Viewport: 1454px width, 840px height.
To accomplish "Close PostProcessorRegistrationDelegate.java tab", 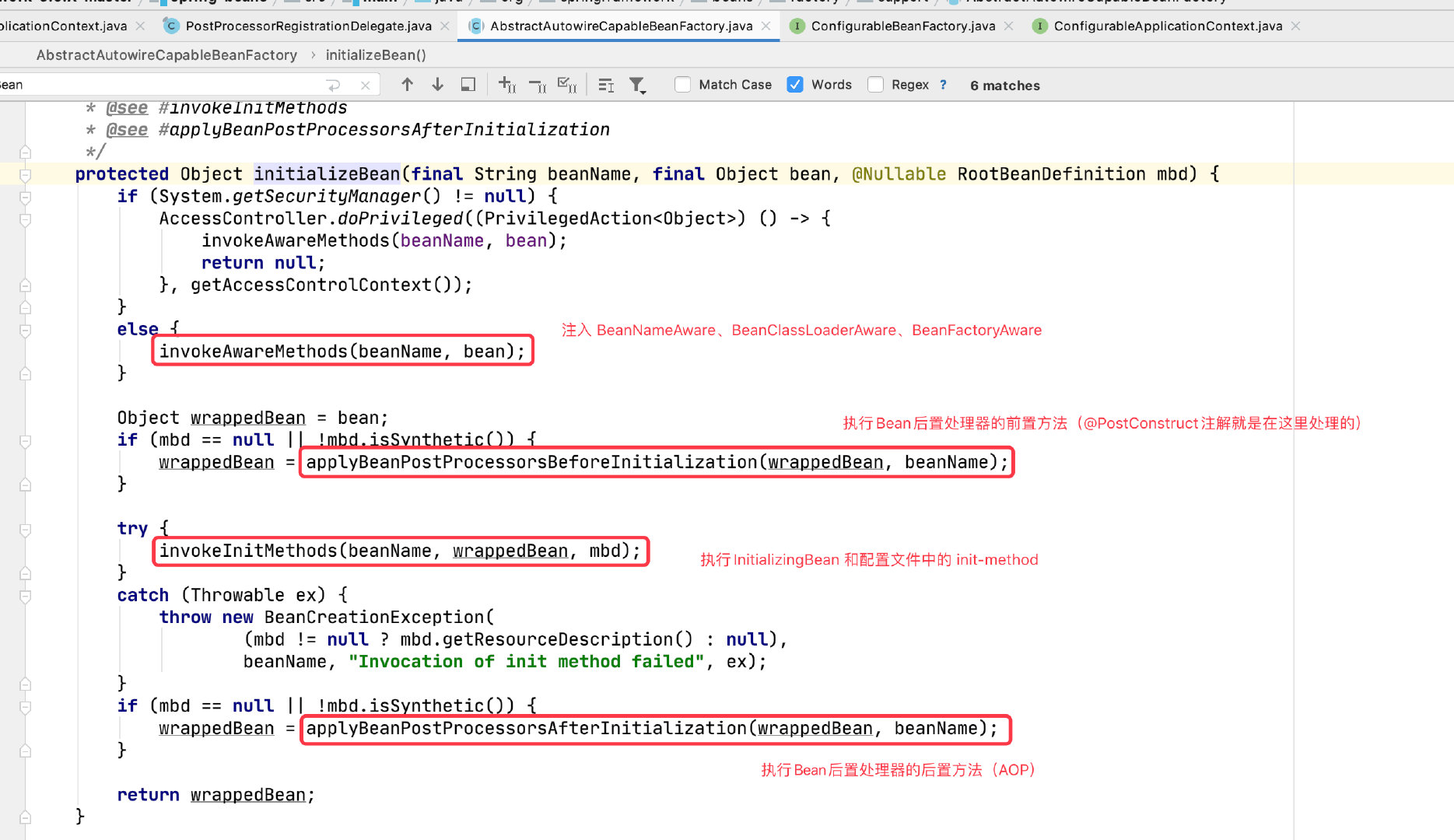I will 444,26.
